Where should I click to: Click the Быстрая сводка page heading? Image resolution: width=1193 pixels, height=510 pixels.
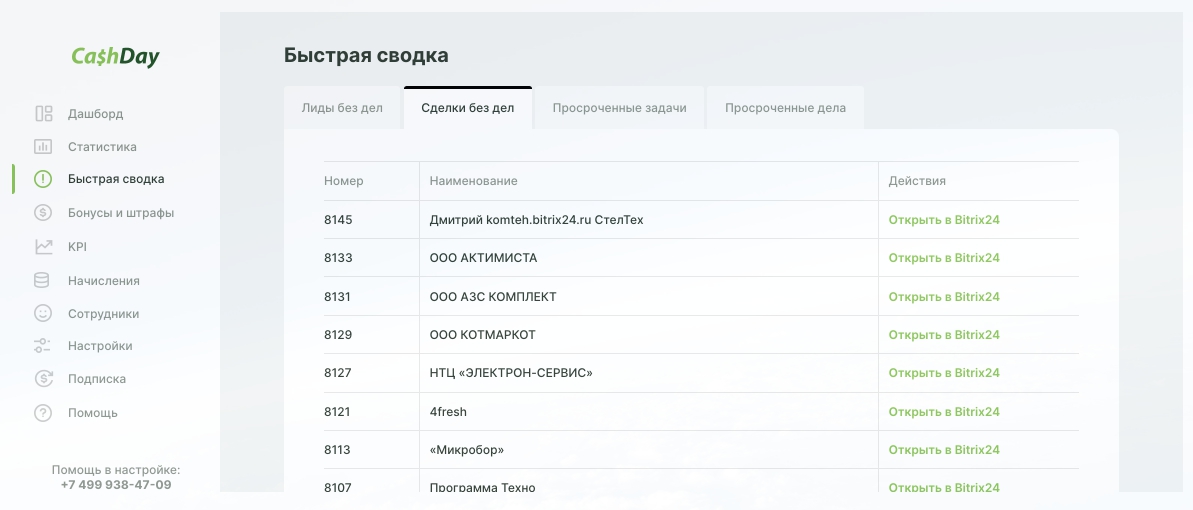click(366, 56)
